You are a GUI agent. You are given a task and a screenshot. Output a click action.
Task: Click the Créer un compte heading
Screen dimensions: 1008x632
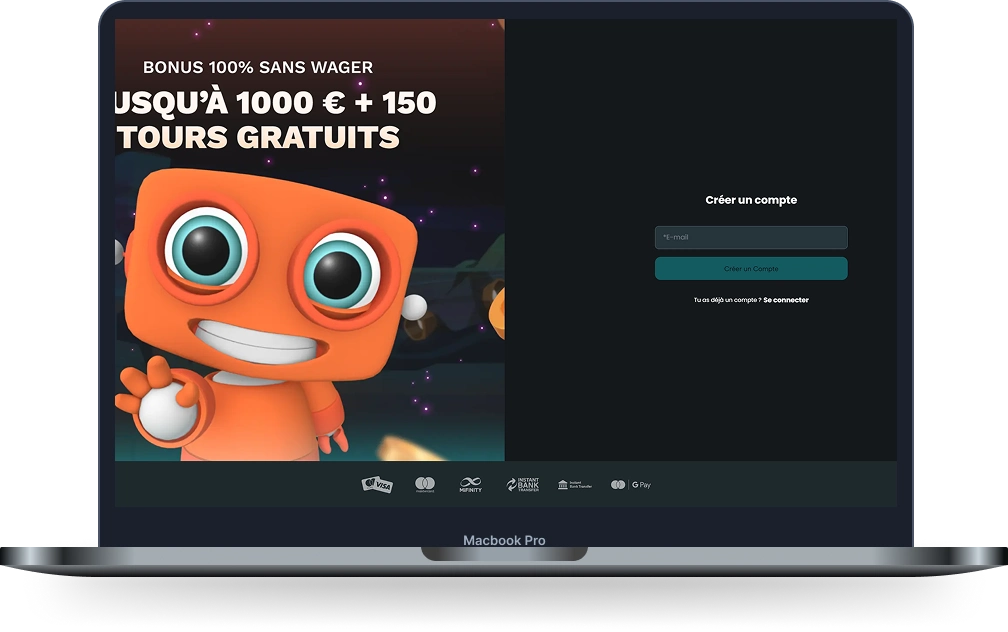[751, 200]
